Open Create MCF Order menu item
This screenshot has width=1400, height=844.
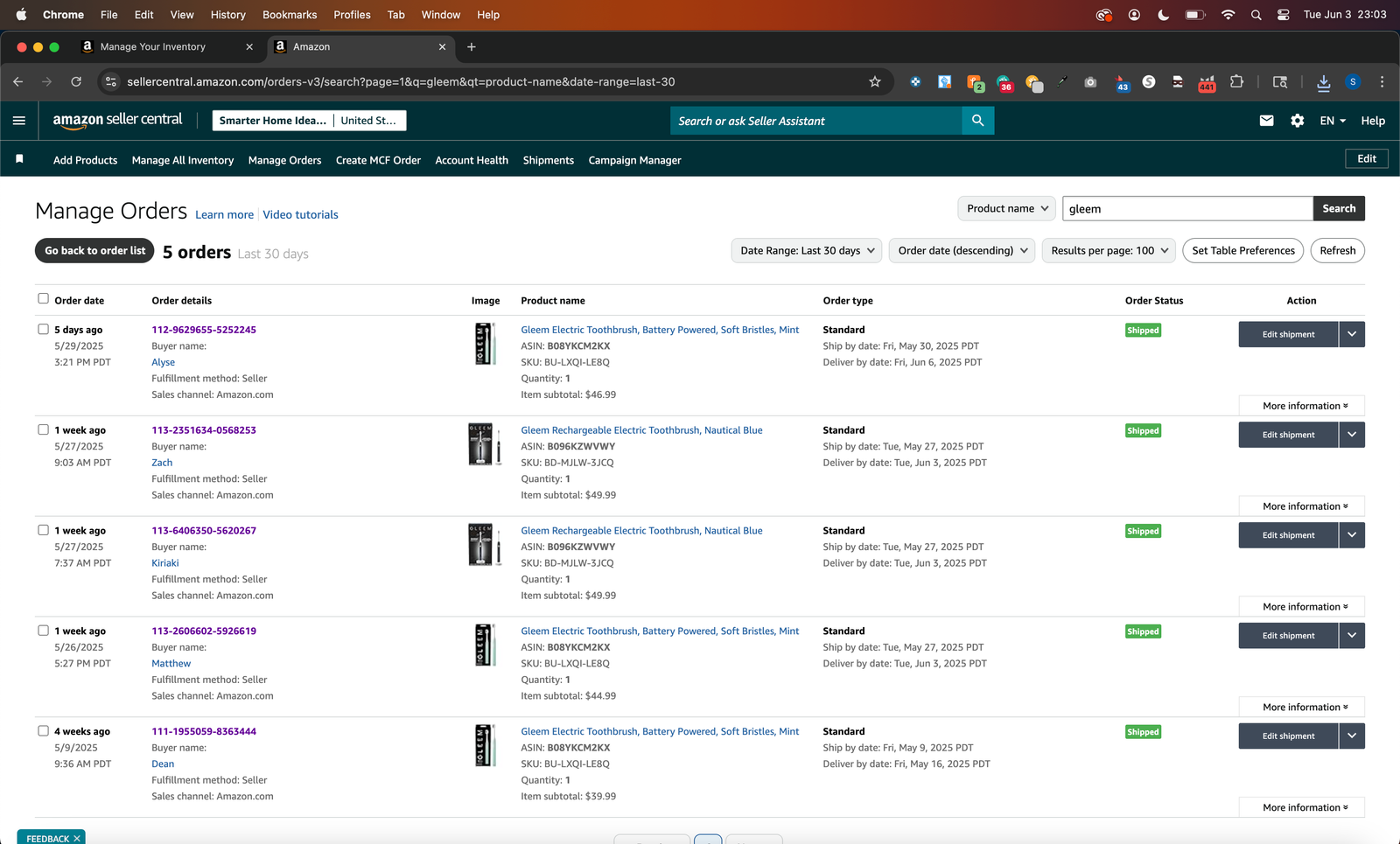click(x=378, y=160)
